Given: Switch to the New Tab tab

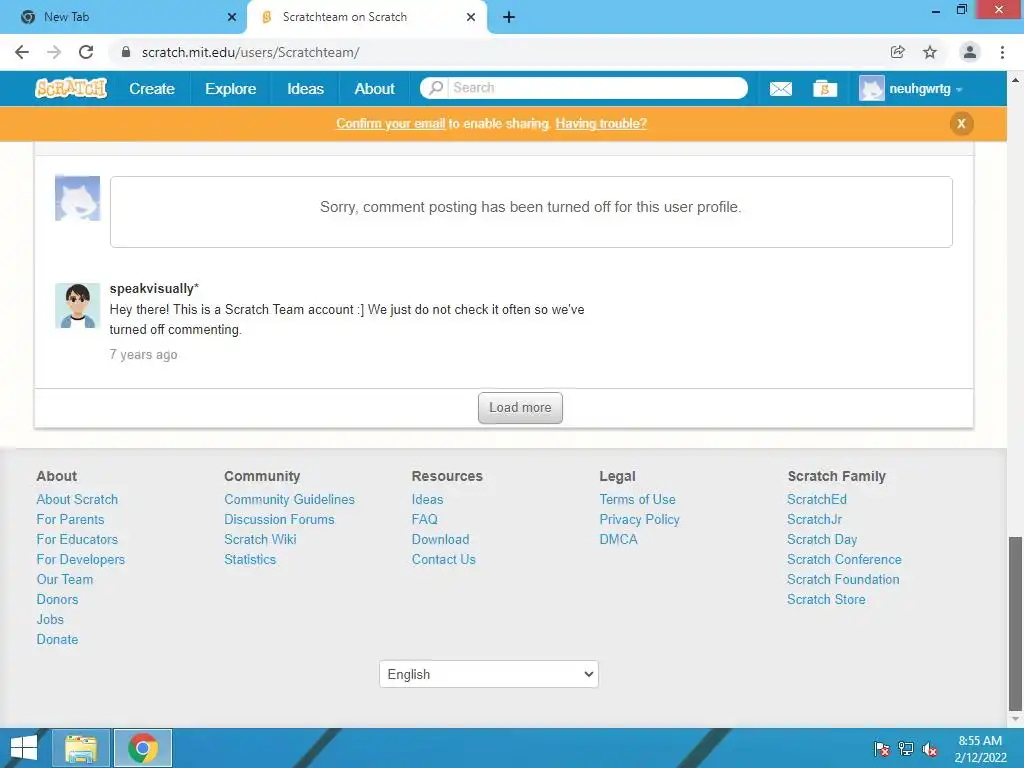Looking at the screenshot, I should pyautogui.click(x=123, y=17).
